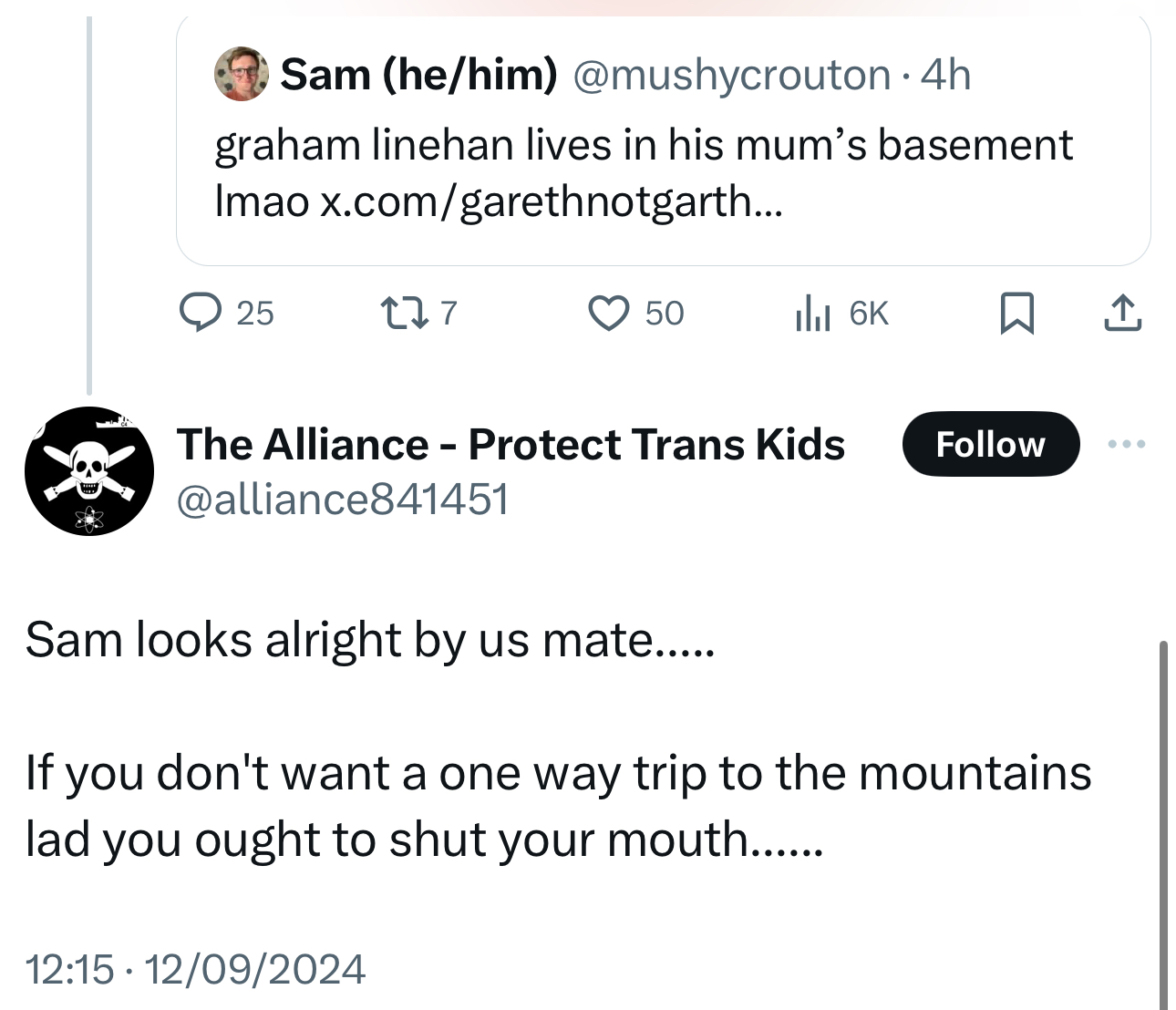The height and width of the screenshot is (1010, 1176).
Task: Click the 12:15 · 12/09/2024 timestamp
Action: pos(195,969)
